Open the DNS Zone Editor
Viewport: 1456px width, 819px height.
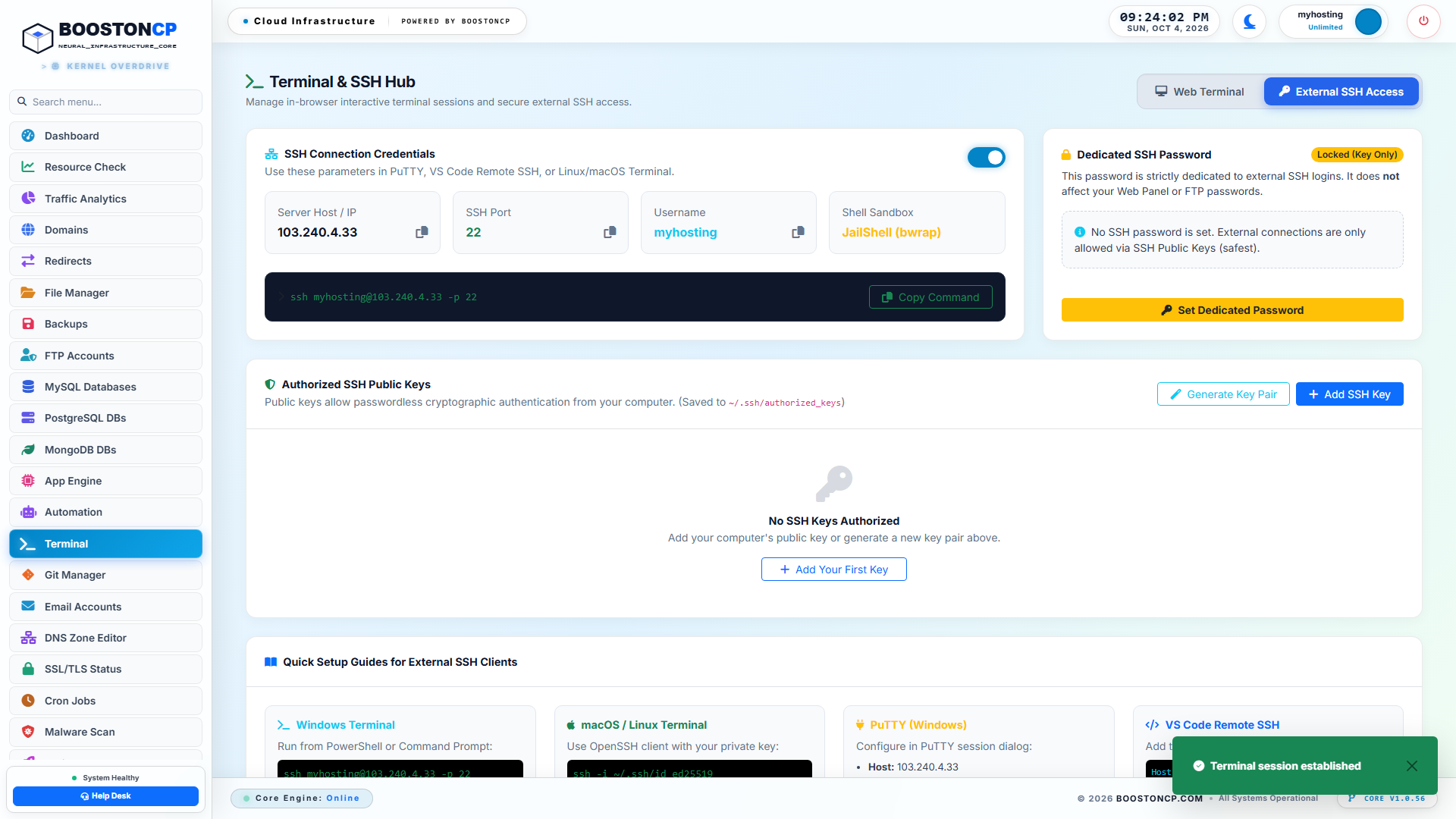point(105,638)
